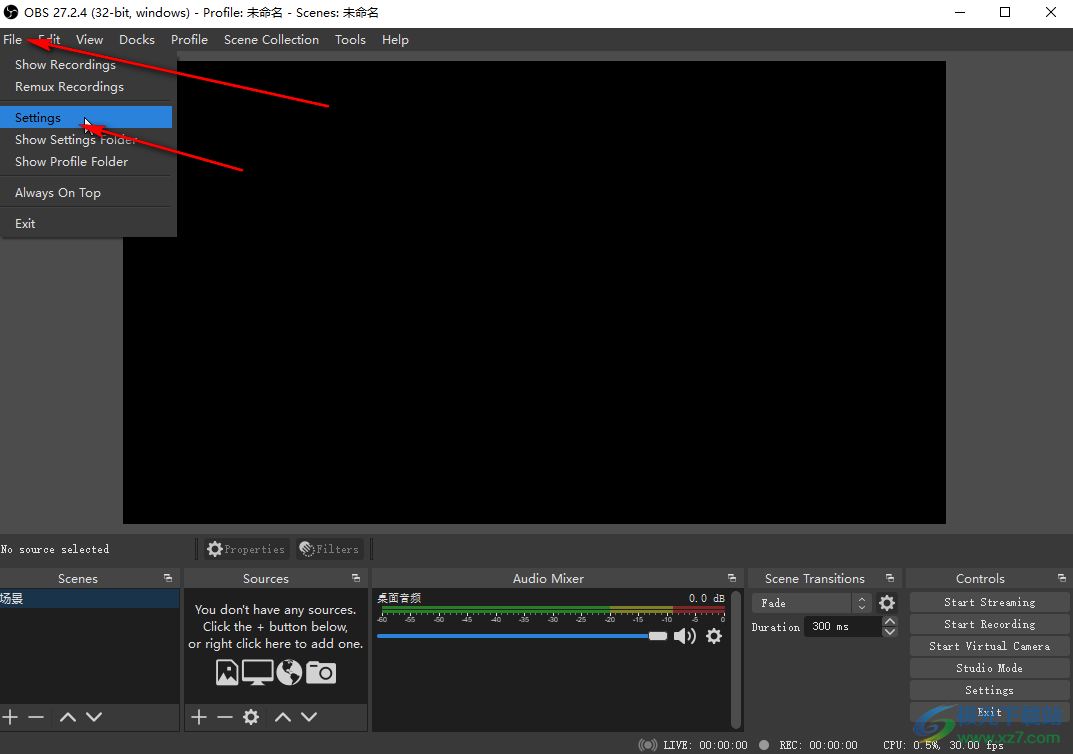This screenshot has height=754, width=1073.
Task: Open the Fade transition dropdown
Action: [812, 603]
